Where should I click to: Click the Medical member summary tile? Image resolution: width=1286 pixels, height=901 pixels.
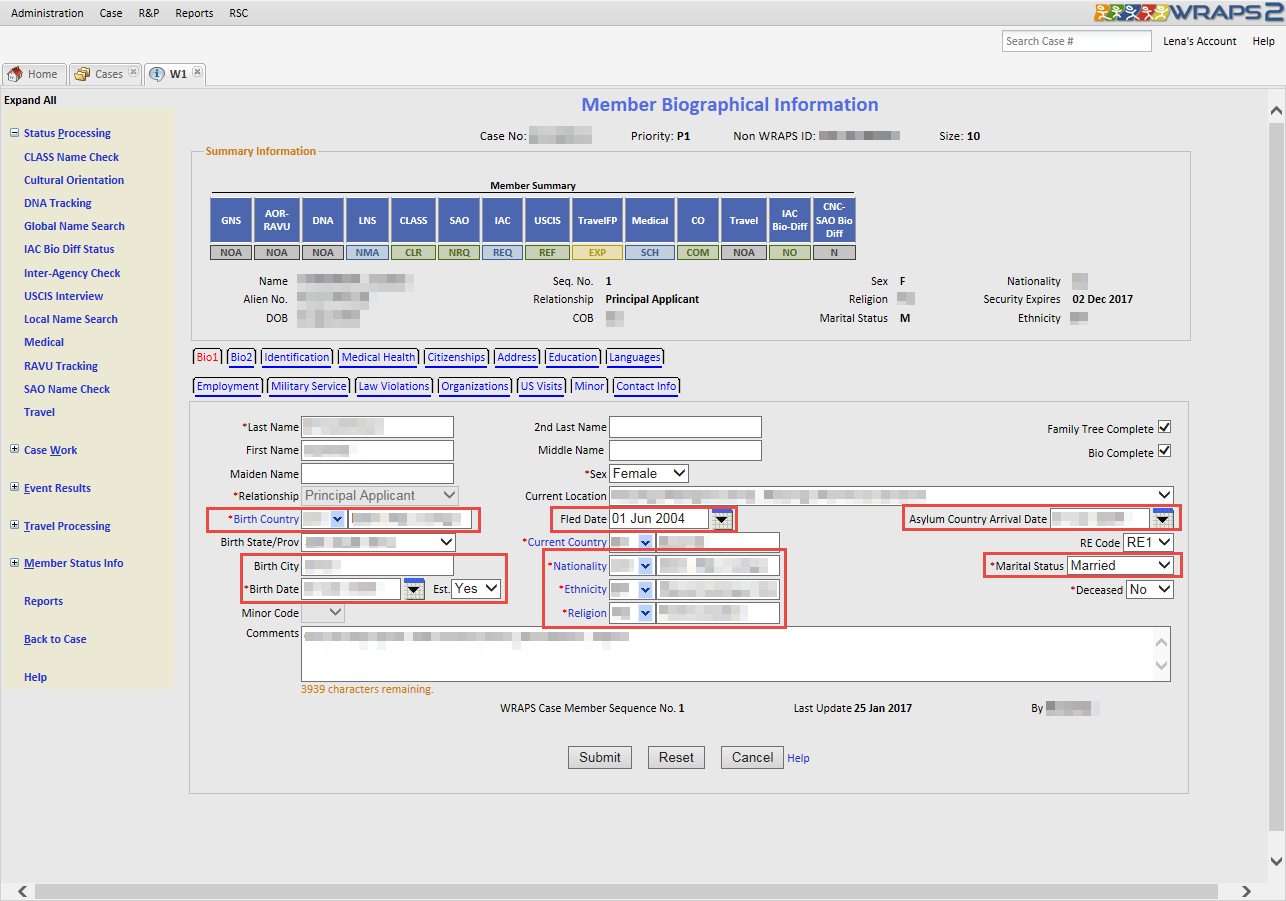650,220
